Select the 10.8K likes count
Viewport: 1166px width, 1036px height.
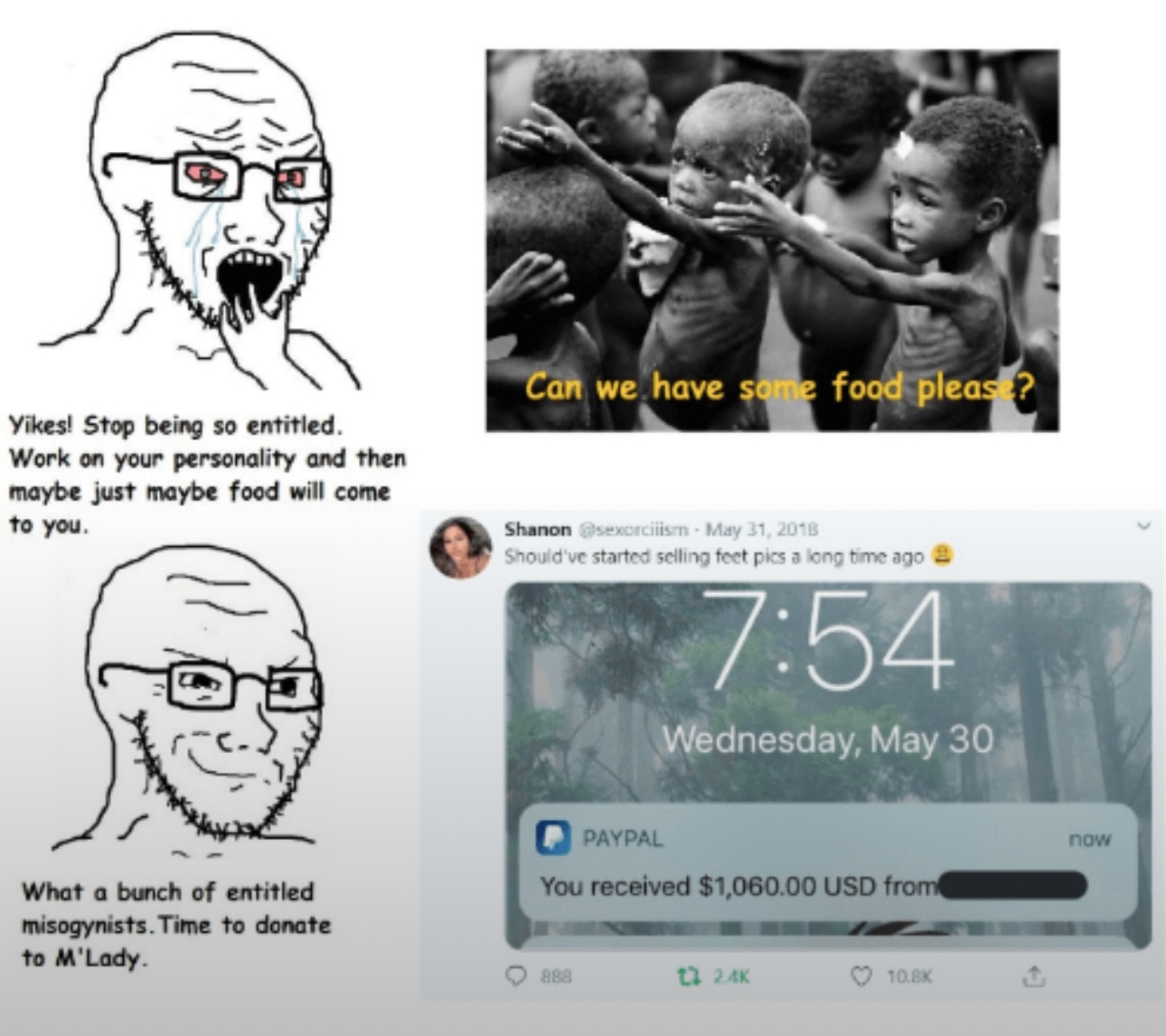(x=909, y=976)
